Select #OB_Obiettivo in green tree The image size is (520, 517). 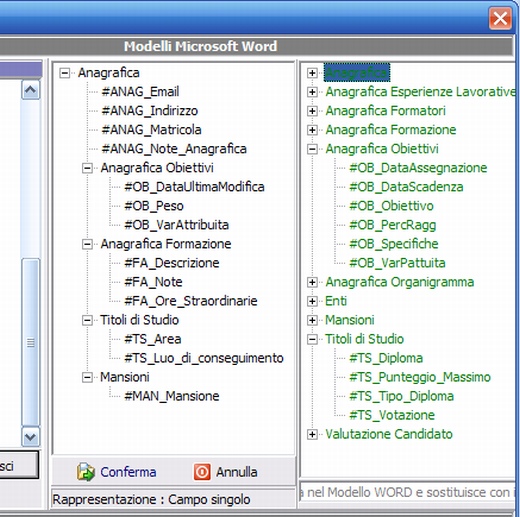391,206
